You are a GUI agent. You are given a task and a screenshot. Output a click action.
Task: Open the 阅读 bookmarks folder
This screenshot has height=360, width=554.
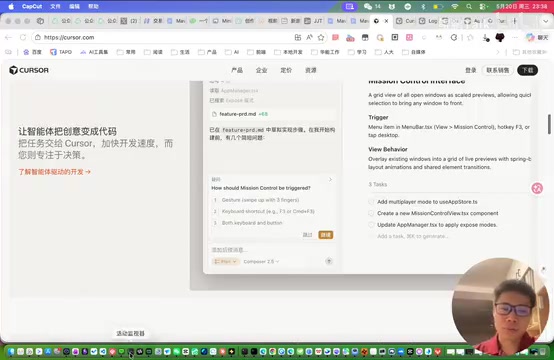pyautogui.click(x=153, y=52)
